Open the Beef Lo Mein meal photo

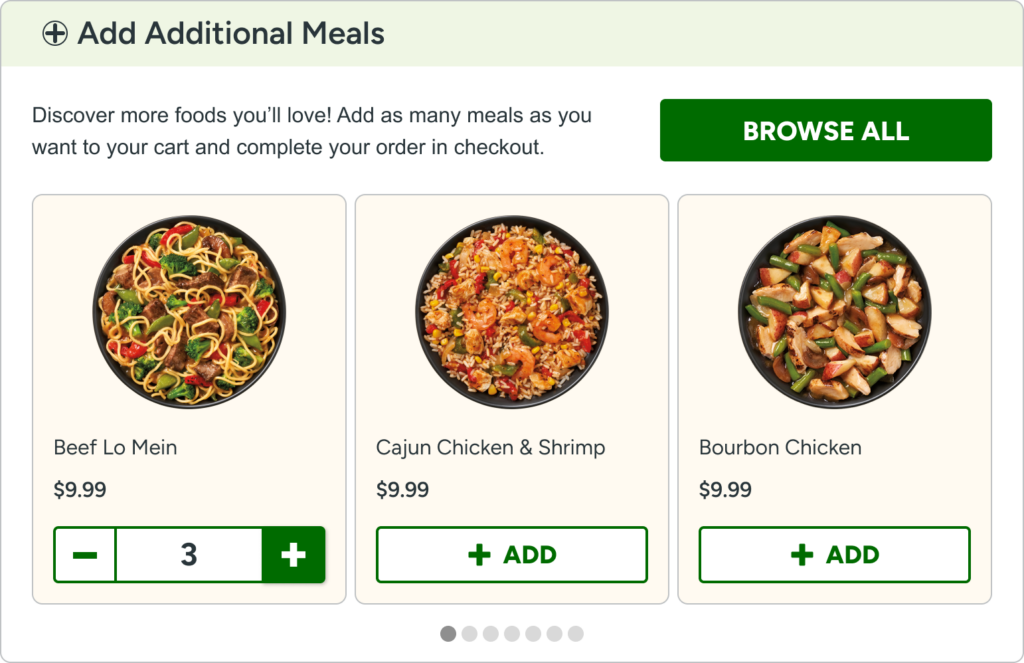[189, 312]
